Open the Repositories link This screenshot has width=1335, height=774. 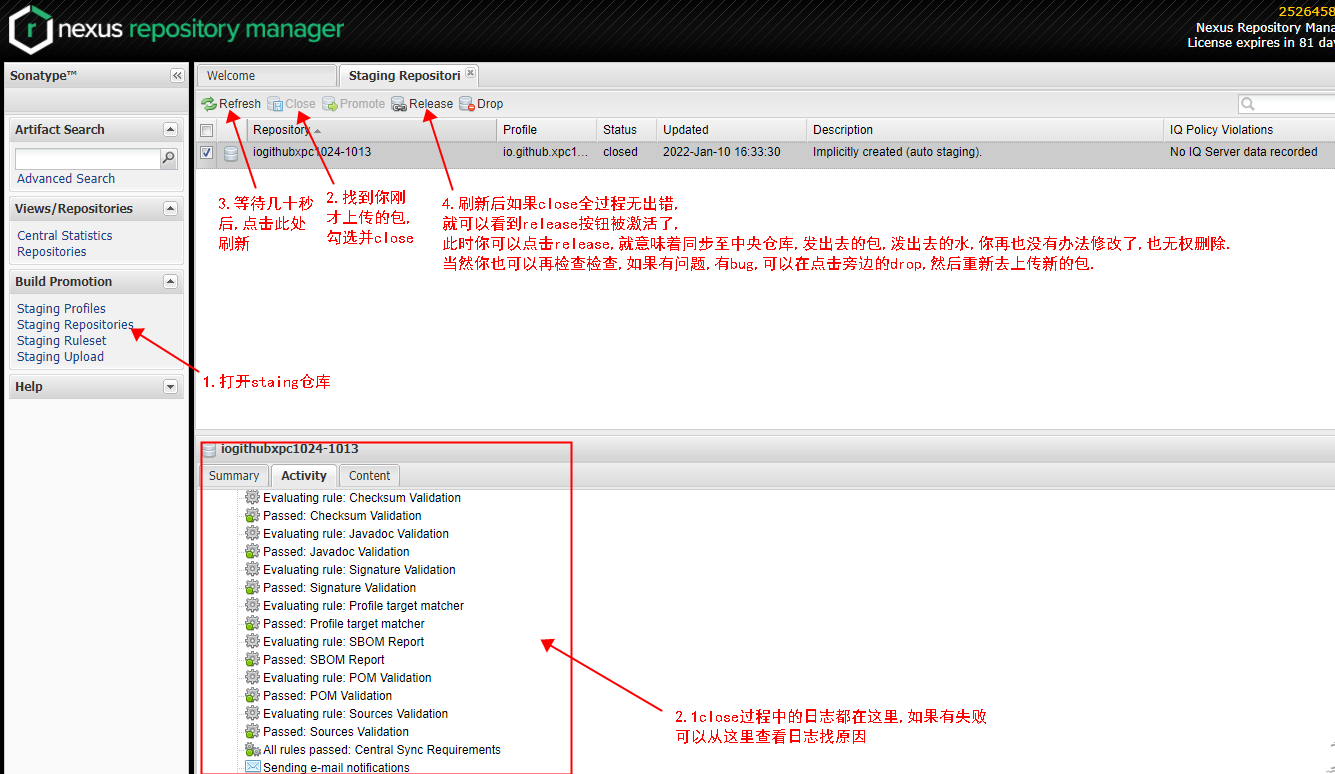[x=52, y=252]
